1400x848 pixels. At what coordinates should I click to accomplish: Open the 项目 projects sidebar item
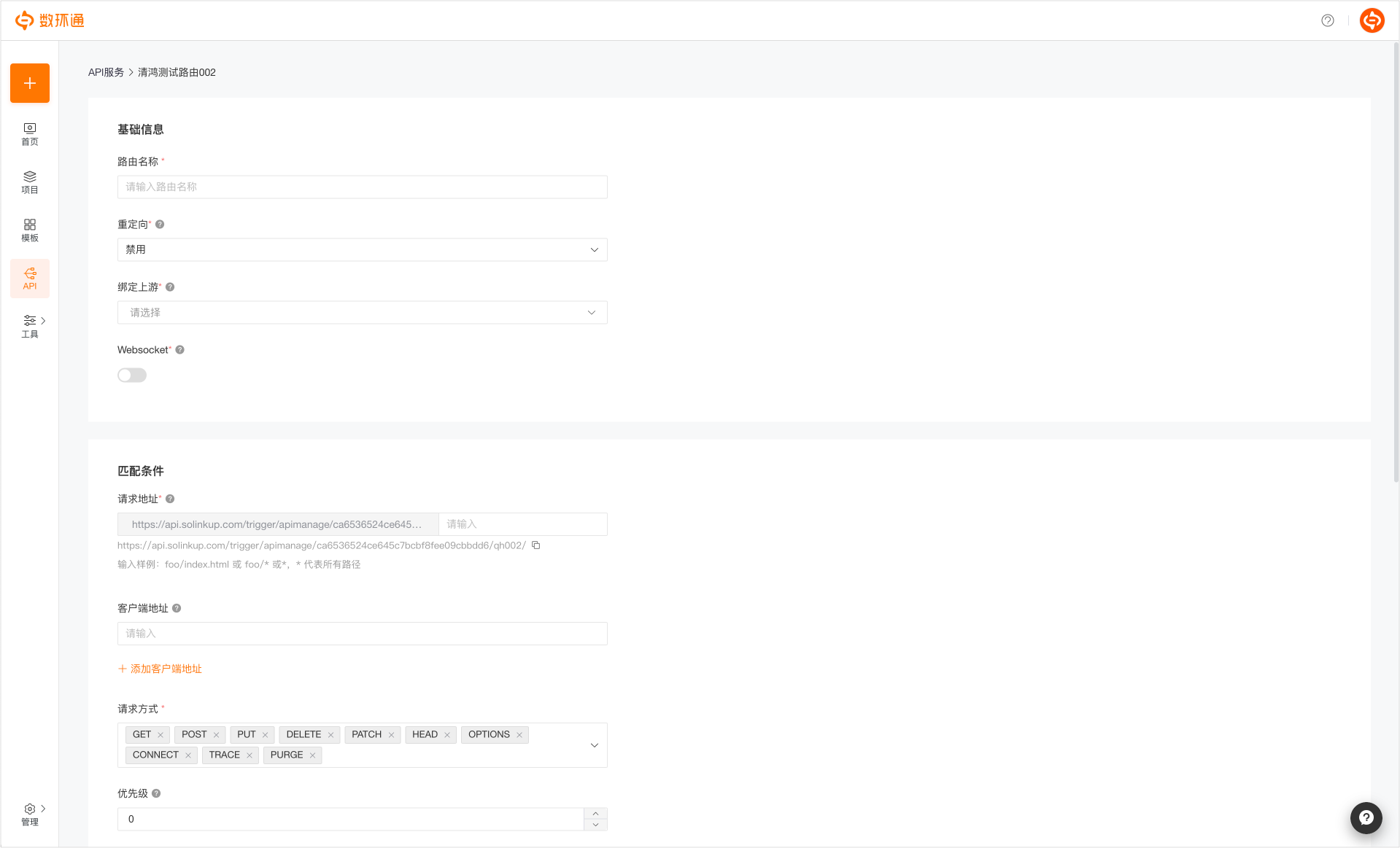point(30,182)
